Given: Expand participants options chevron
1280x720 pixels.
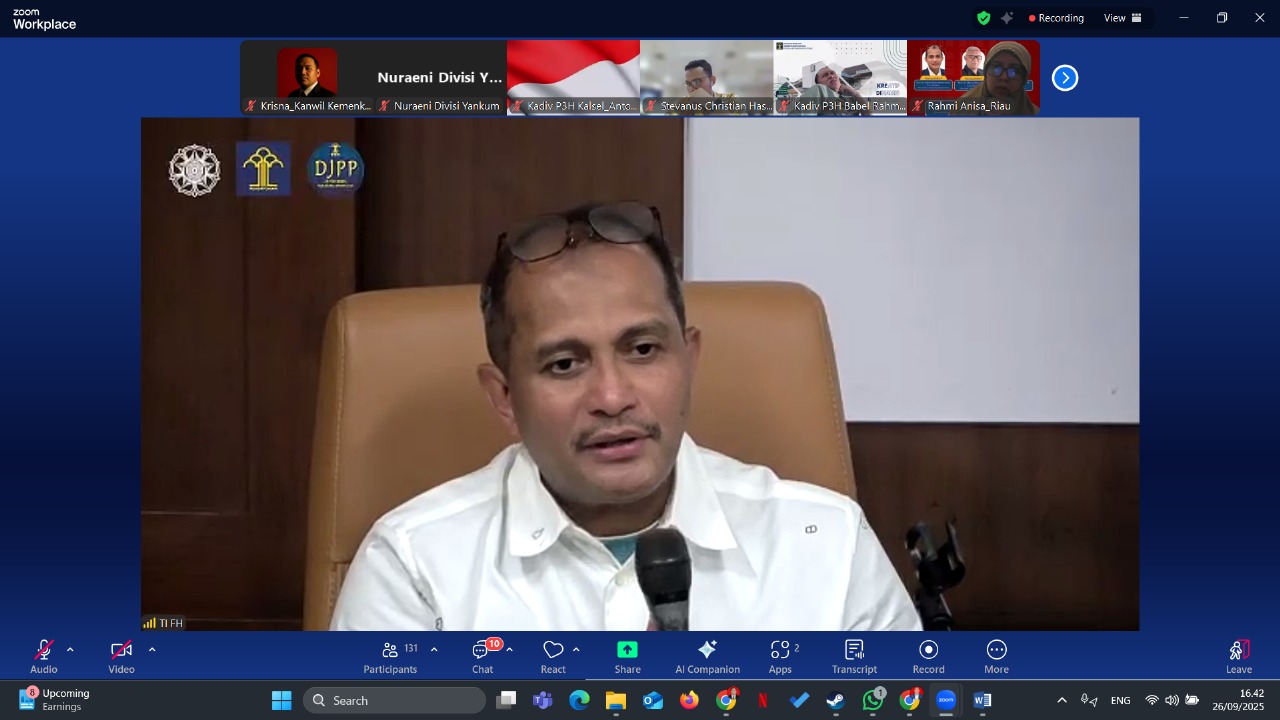Looking at the screenshot, I should coord(434,650).
